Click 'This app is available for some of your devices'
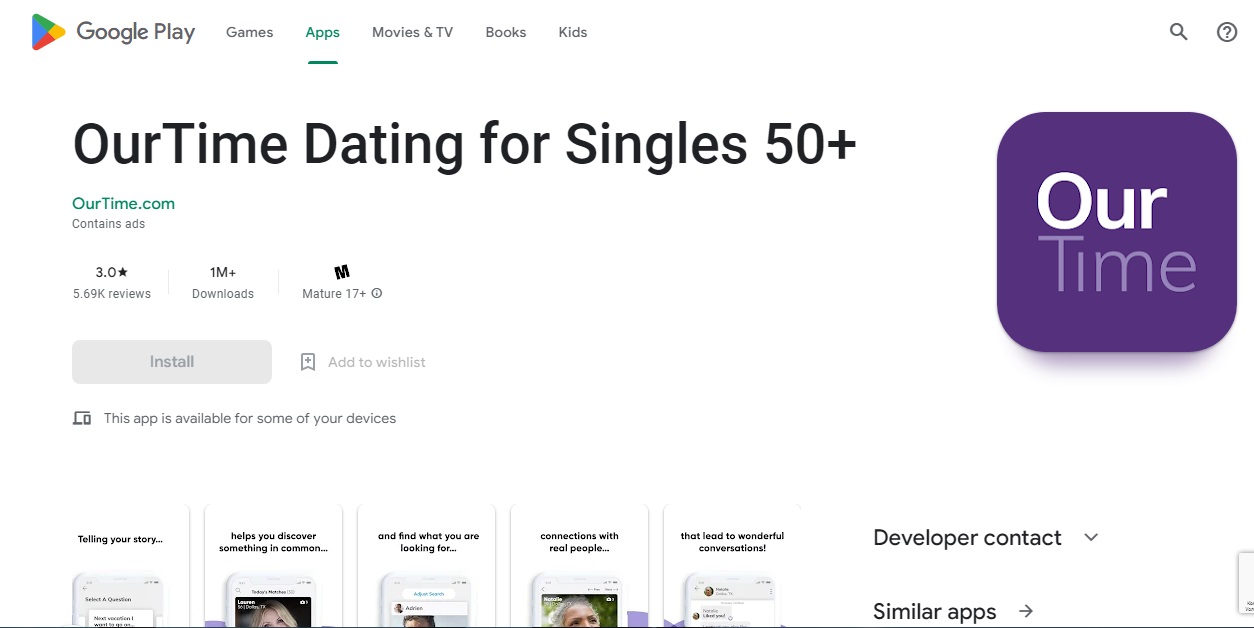 pyautogui.click(x=250, y=418)
